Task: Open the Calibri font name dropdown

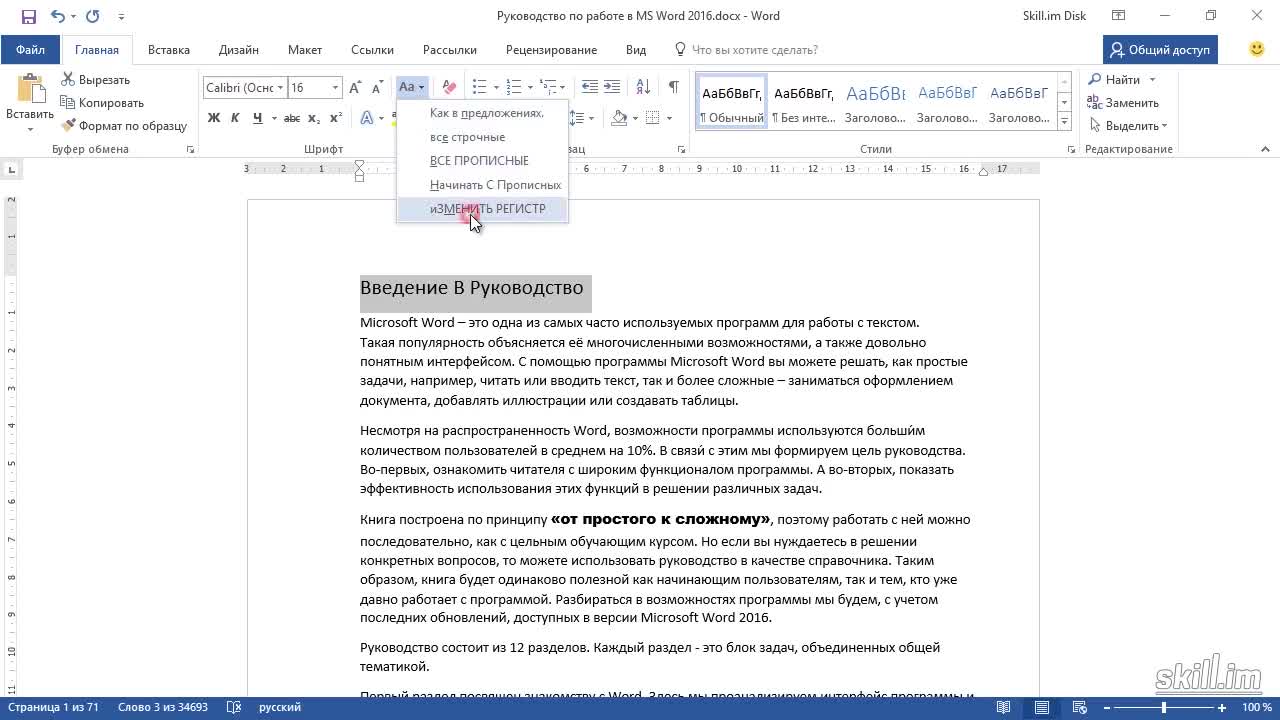Action: [x=281, y=88]
